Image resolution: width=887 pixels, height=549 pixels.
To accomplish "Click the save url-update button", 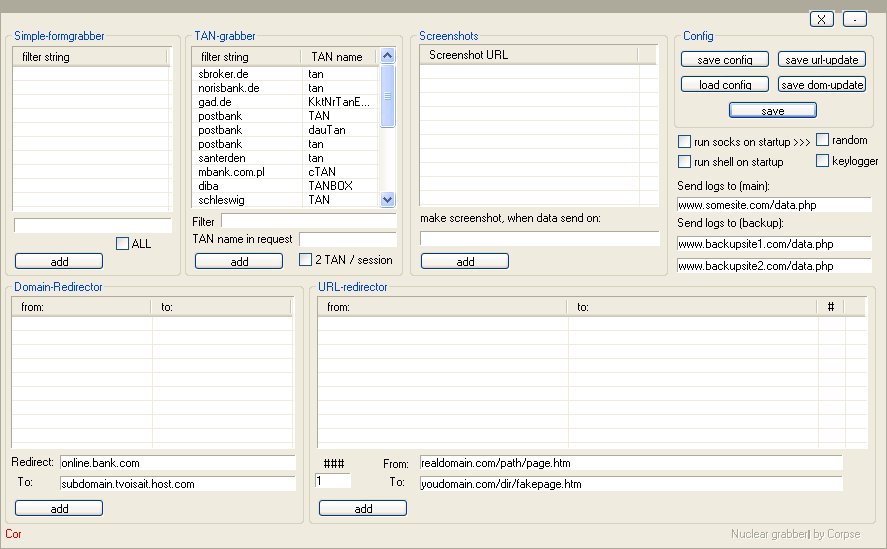I will click(821, 60).
